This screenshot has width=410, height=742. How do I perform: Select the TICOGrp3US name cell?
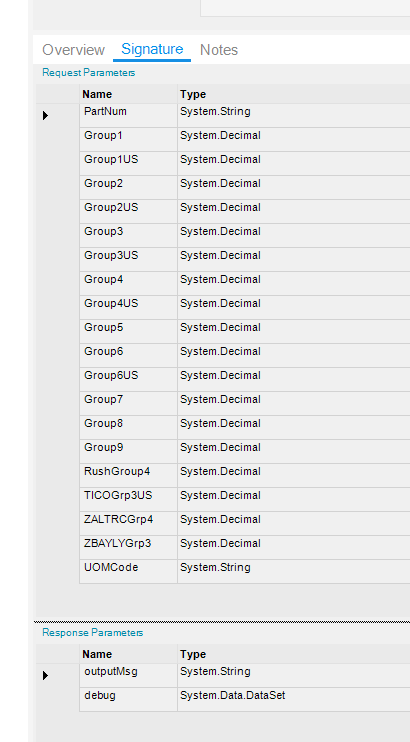click(128, 499)
